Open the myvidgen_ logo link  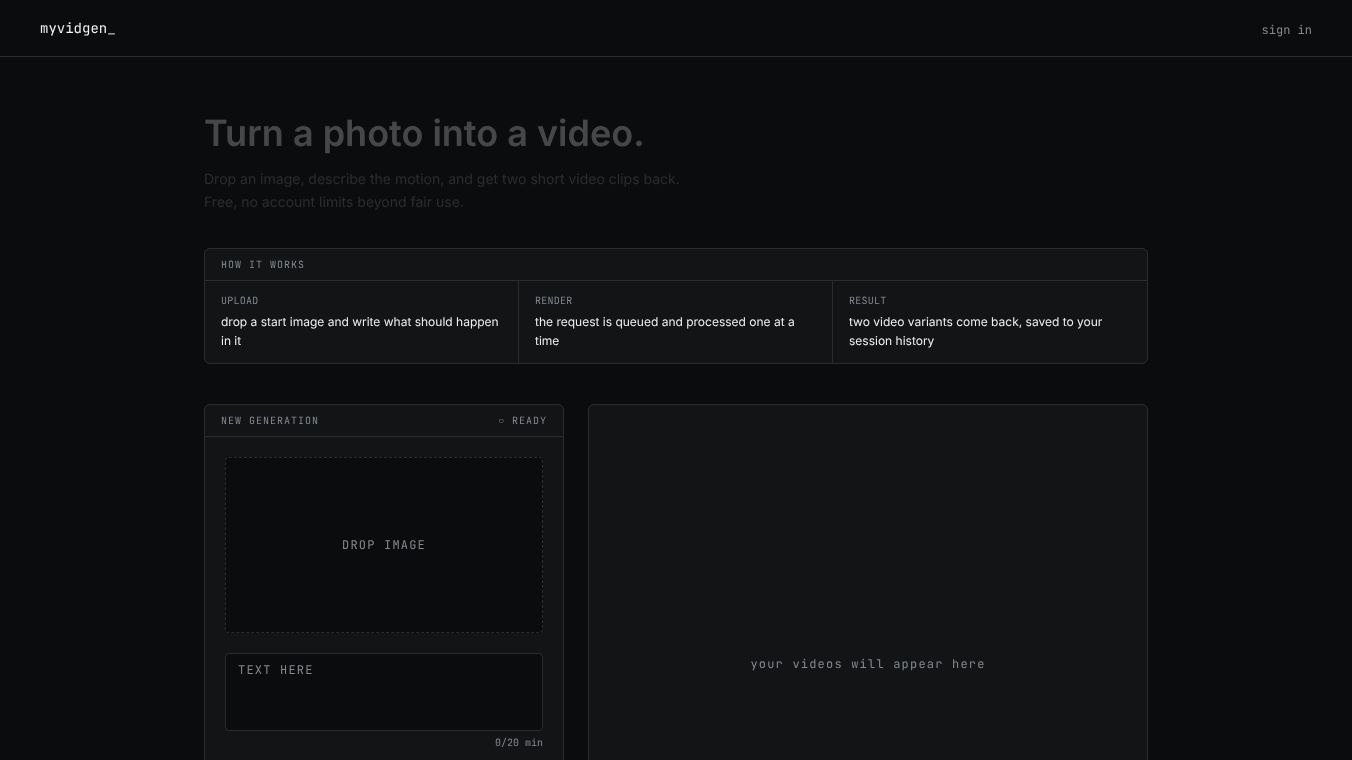(77, 29)
